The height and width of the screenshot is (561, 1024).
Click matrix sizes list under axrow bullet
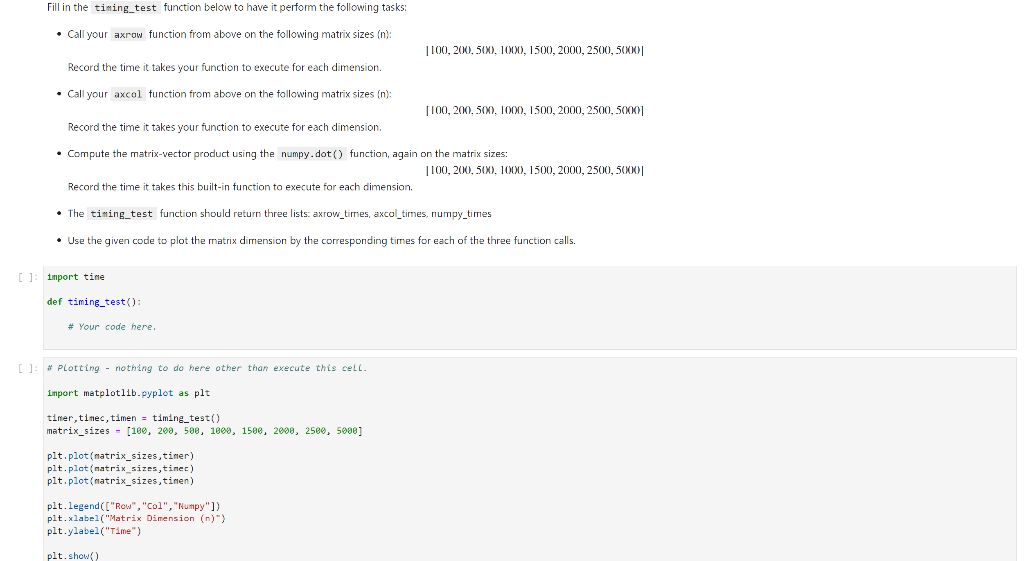[534, 50]
